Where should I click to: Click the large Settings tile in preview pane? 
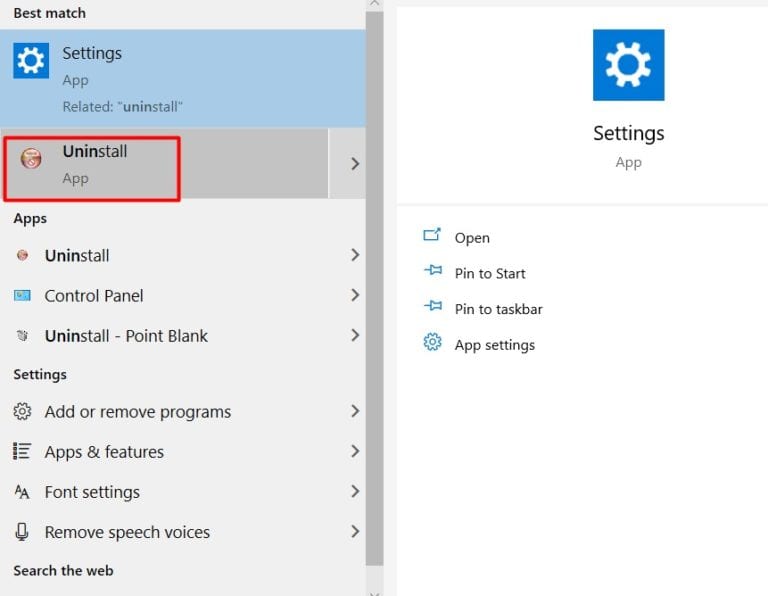[x=628, y=65]
